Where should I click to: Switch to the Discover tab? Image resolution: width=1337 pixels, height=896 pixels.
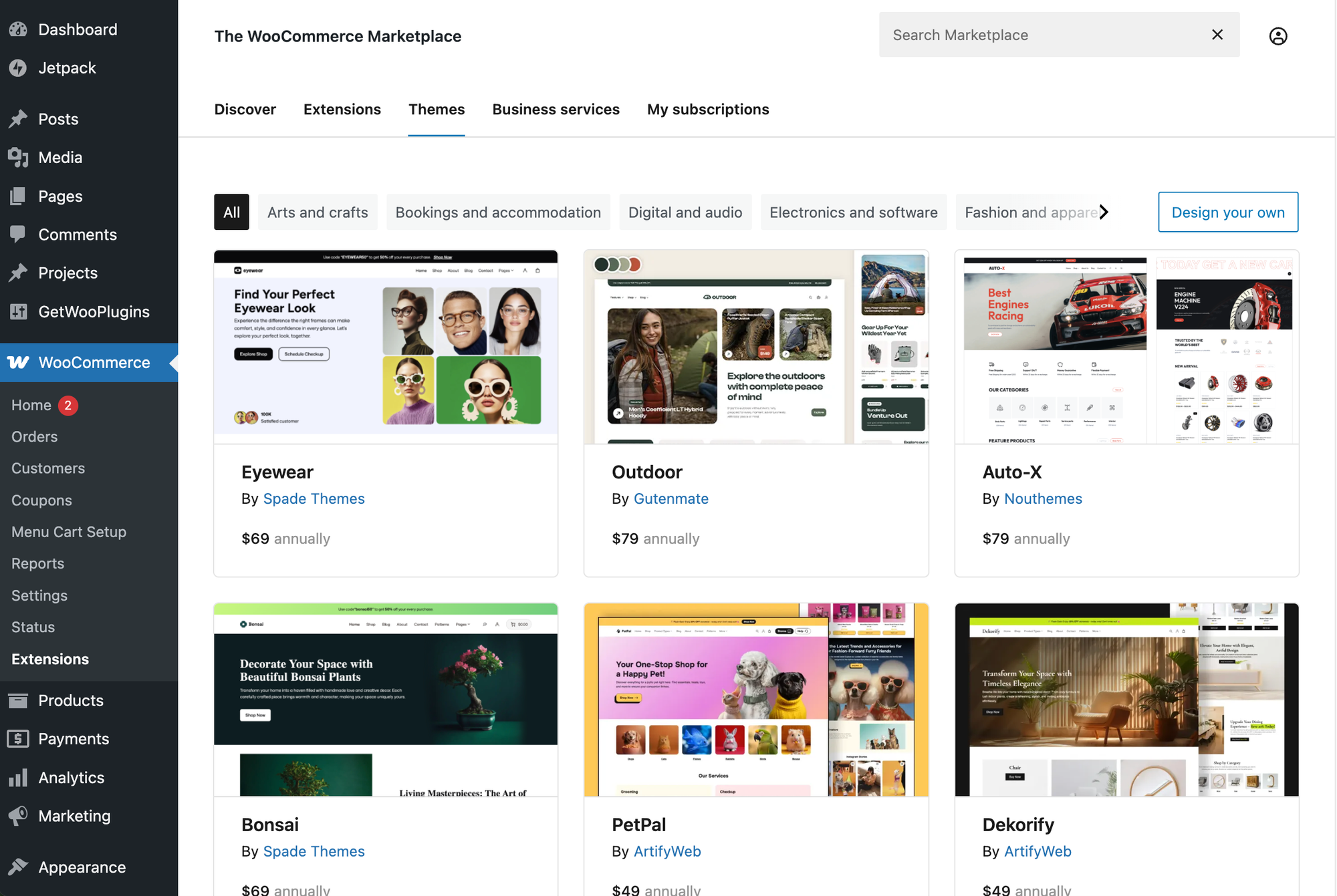click(245, 110)
